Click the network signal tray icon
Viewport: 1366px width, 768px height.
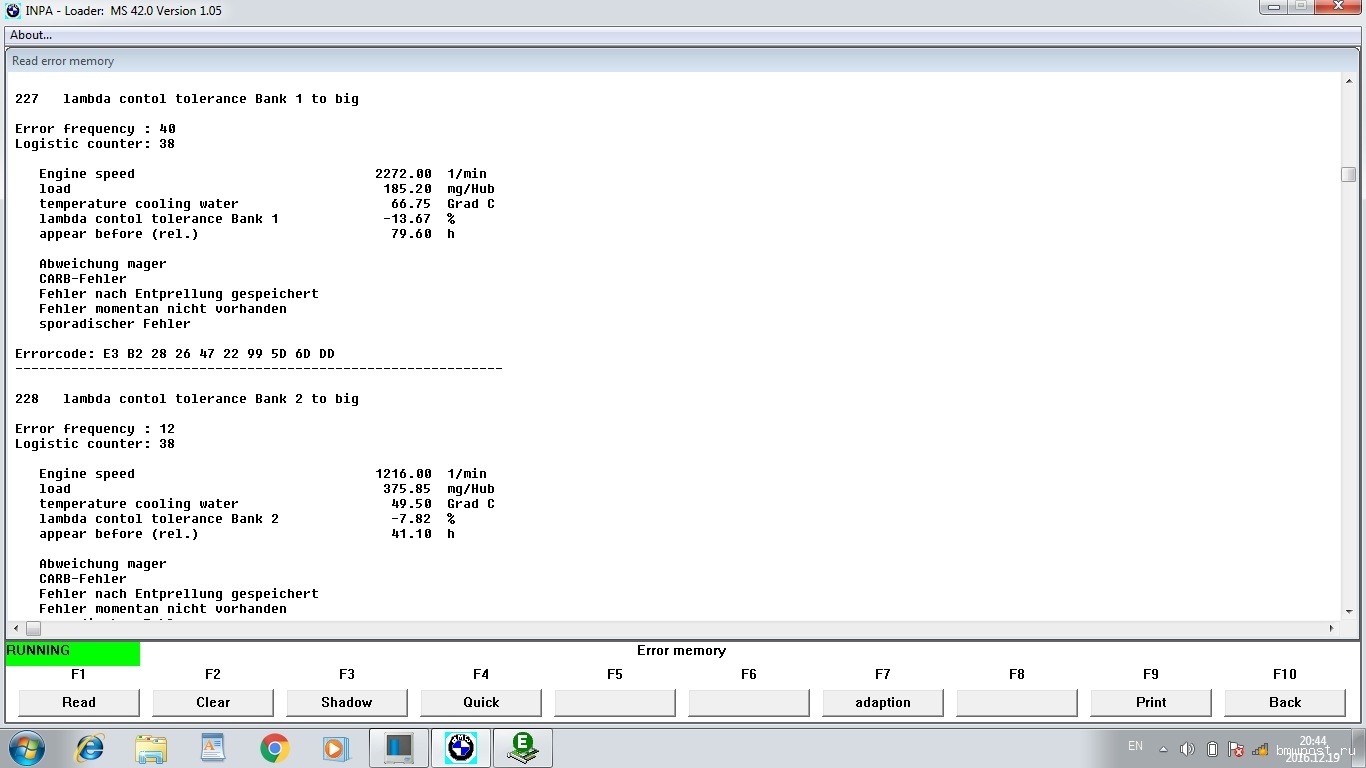[1260, 749]
